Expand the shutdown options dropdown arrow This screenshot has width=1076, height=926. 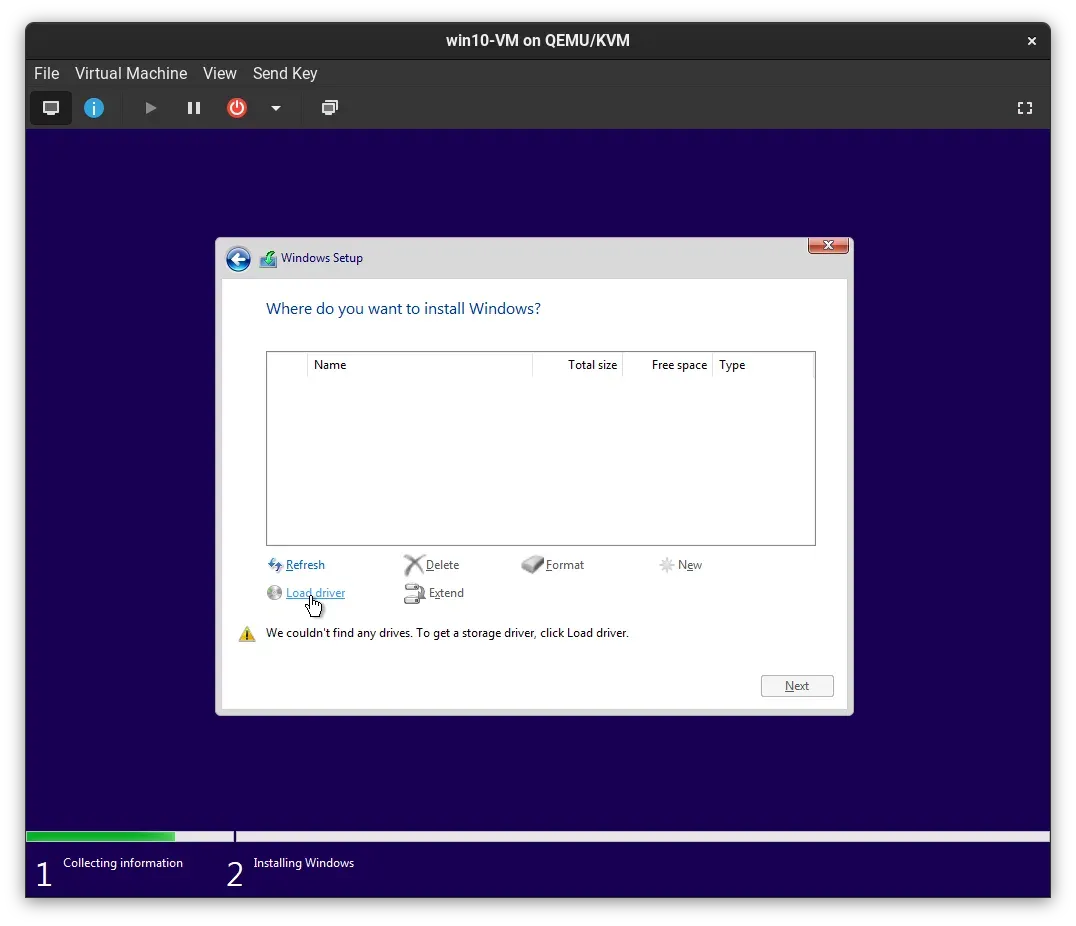276,108
